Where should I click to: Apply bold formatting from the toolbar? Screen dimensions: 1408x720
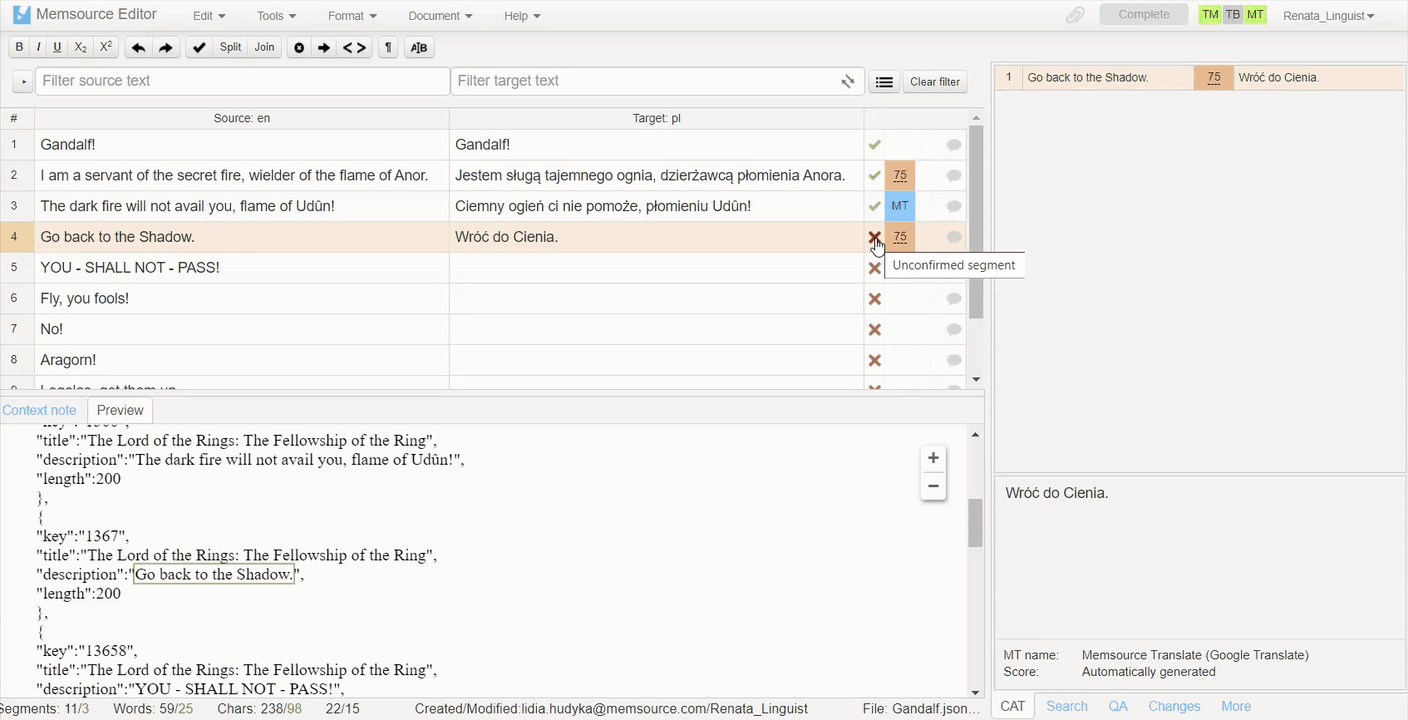click(x=19, y=48)
